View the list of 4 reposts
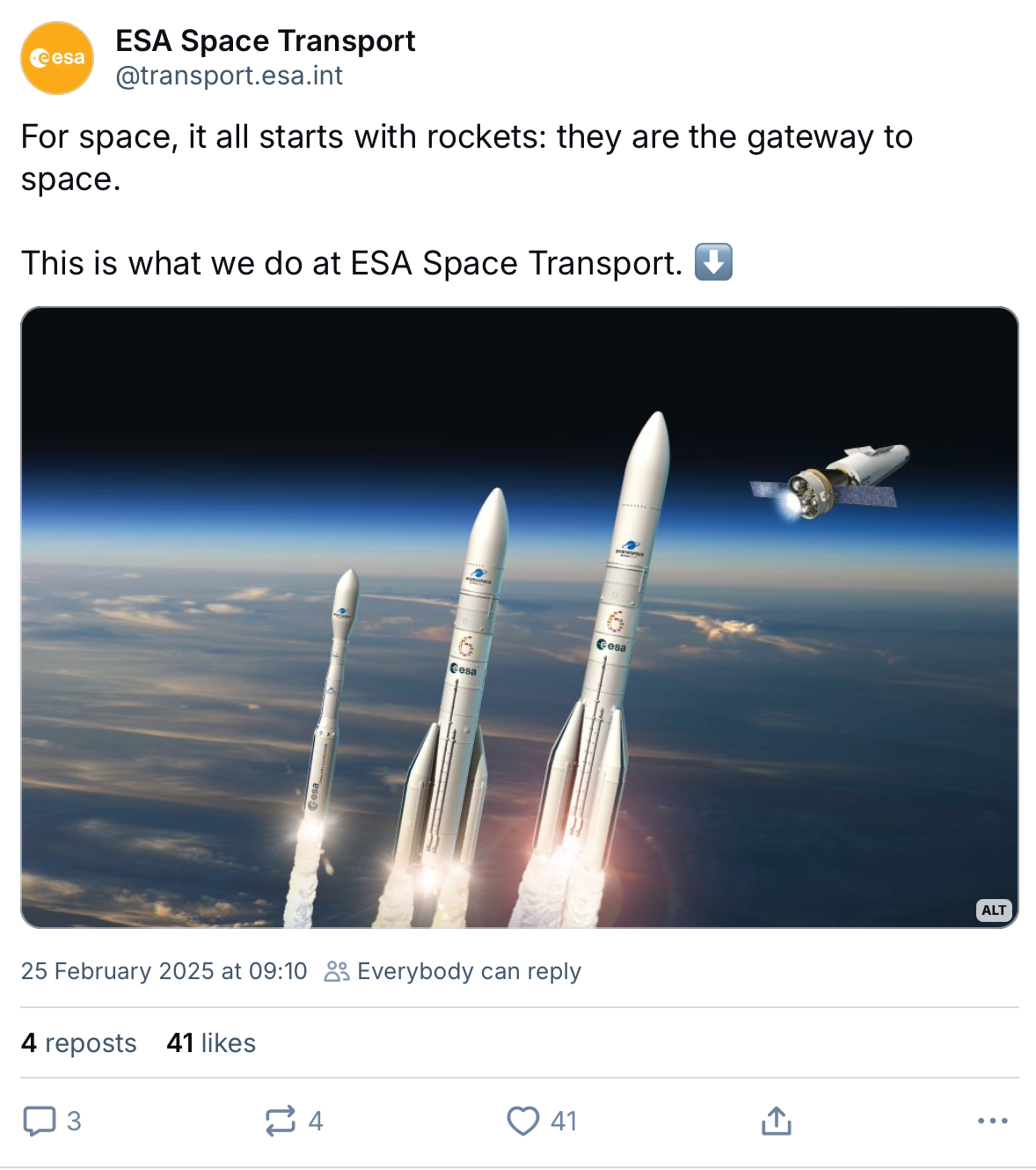 pos(79,1043)
